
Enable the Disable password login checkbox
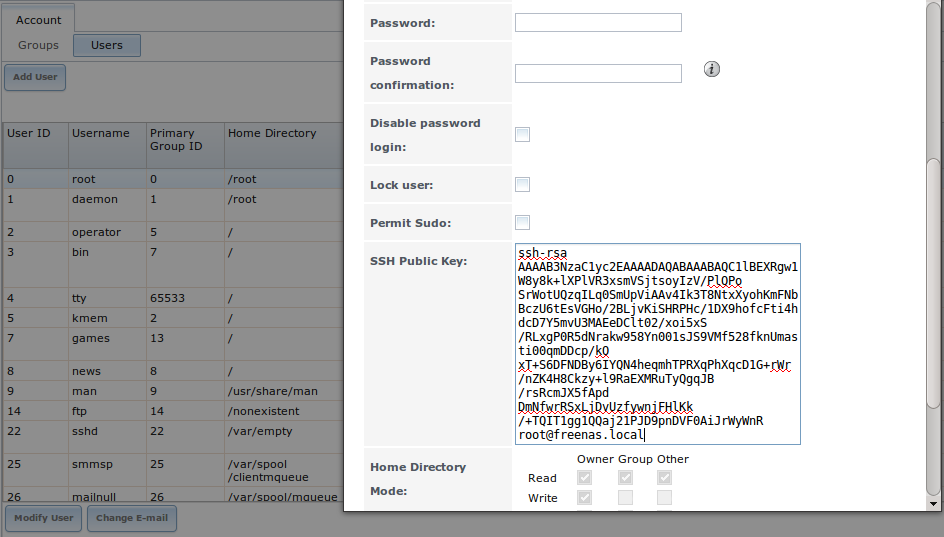[x=522, y=134]
